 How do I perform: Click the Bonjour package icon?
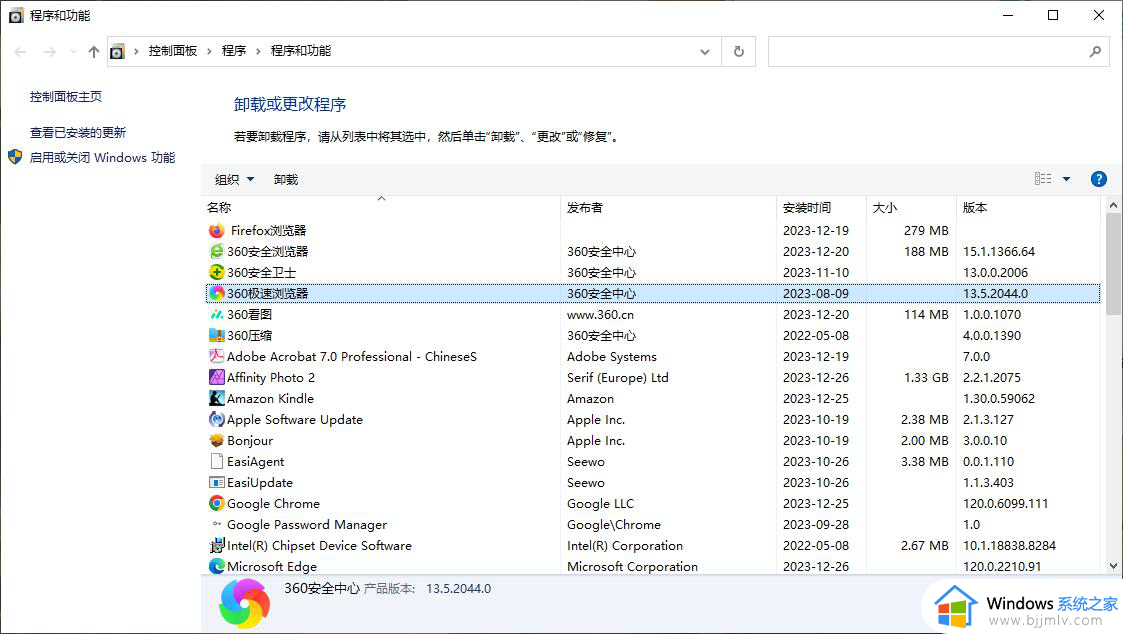click(216, 441)
